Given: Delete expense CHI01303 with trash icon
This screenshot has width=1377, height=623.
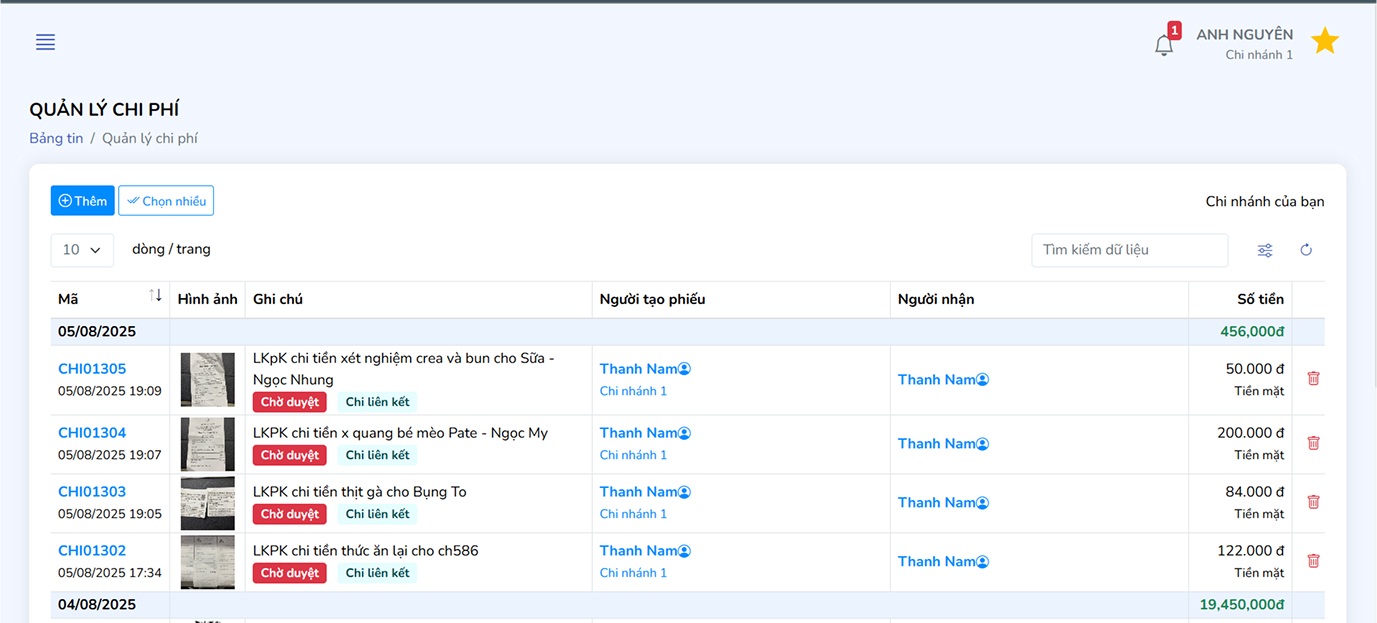Looking at the screenshot, I should click(x=1313, y=502).
